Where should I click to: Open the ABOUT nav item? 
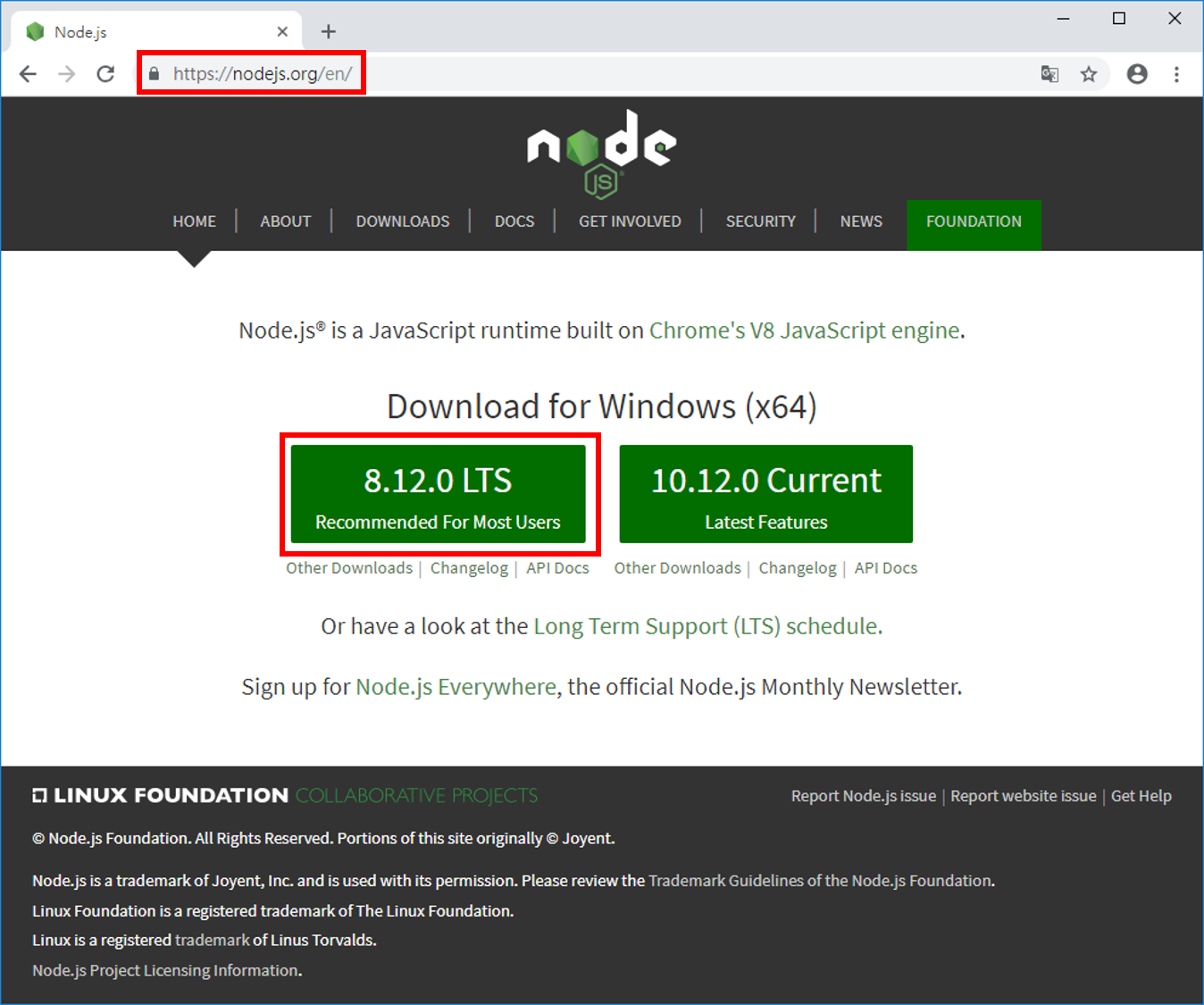(x=286, y=222)
